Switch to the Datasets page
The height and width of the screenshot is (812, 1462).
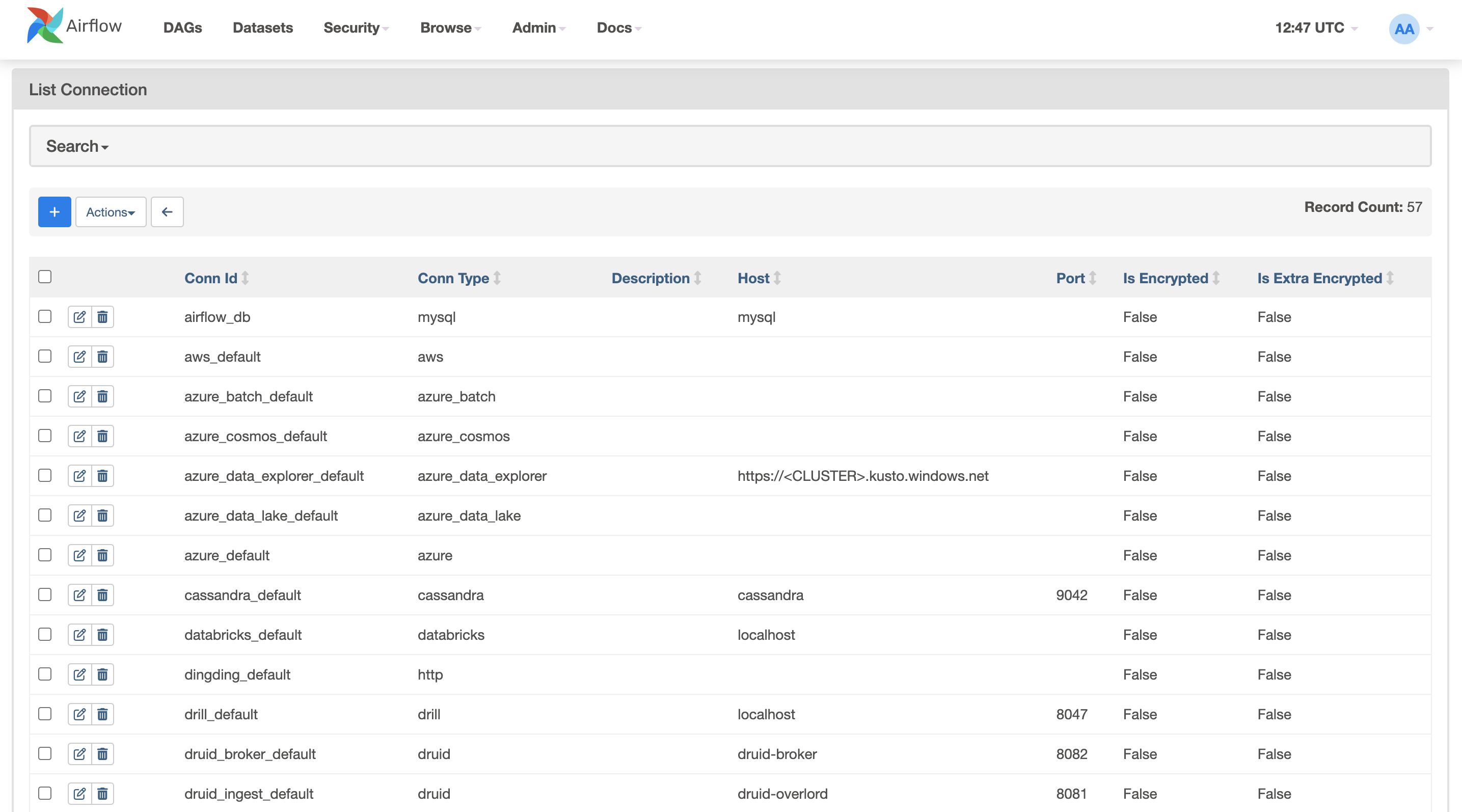click(x=262, y=27)
